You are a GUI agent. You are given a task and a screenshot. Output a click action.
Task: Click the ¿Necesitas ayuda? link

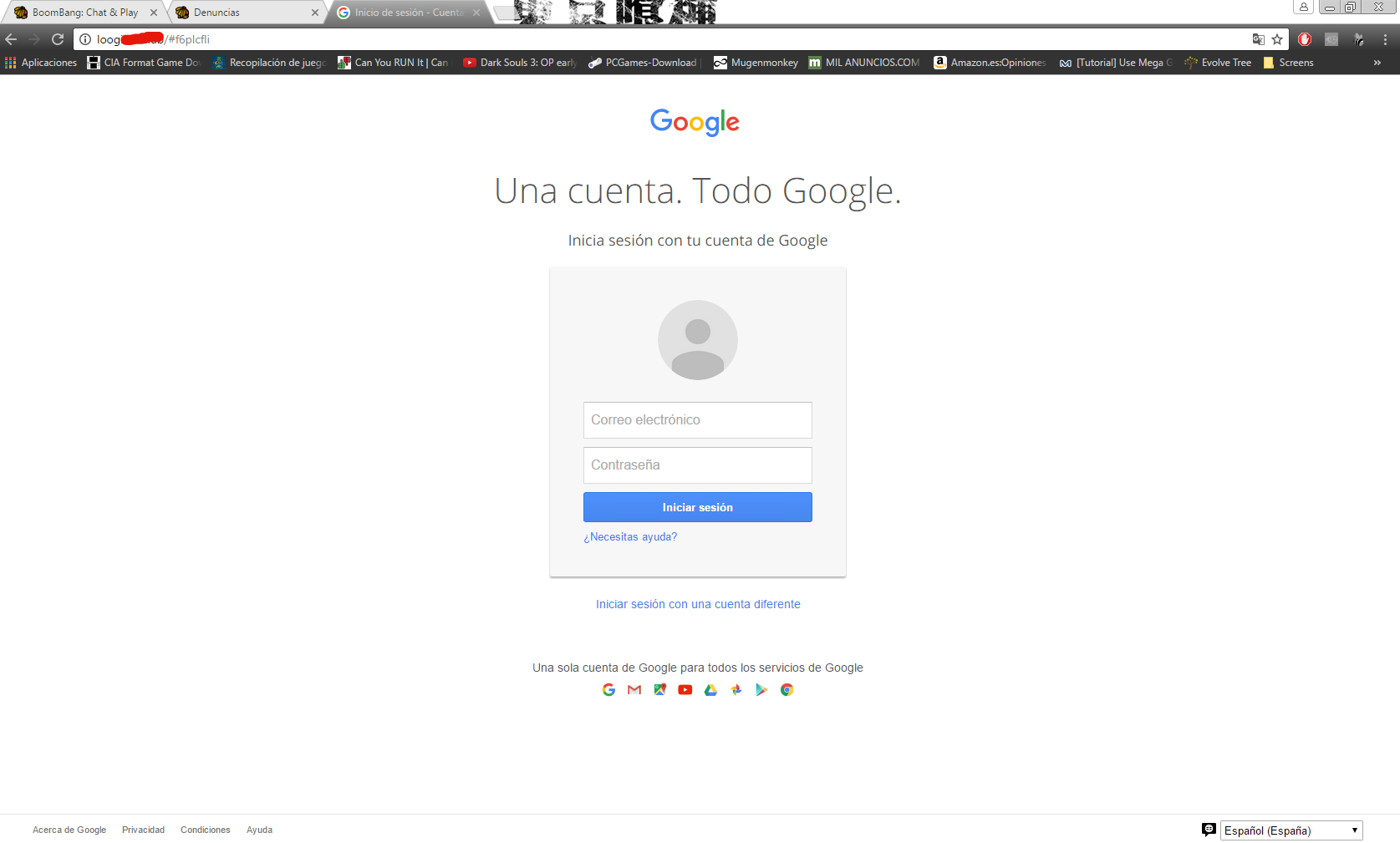pos(630,537)
